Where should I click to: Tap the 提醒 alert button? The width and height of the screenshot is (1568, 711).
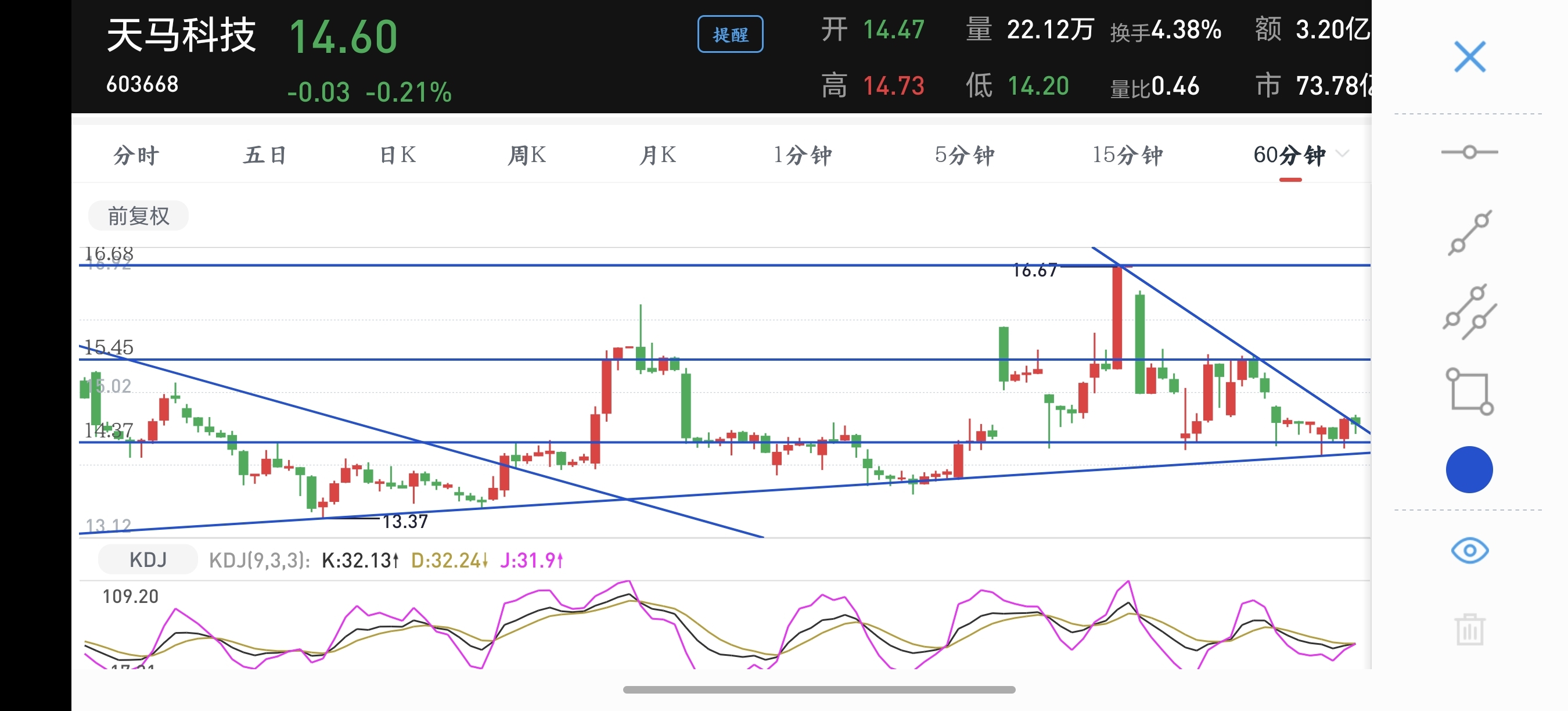[730, 35]
